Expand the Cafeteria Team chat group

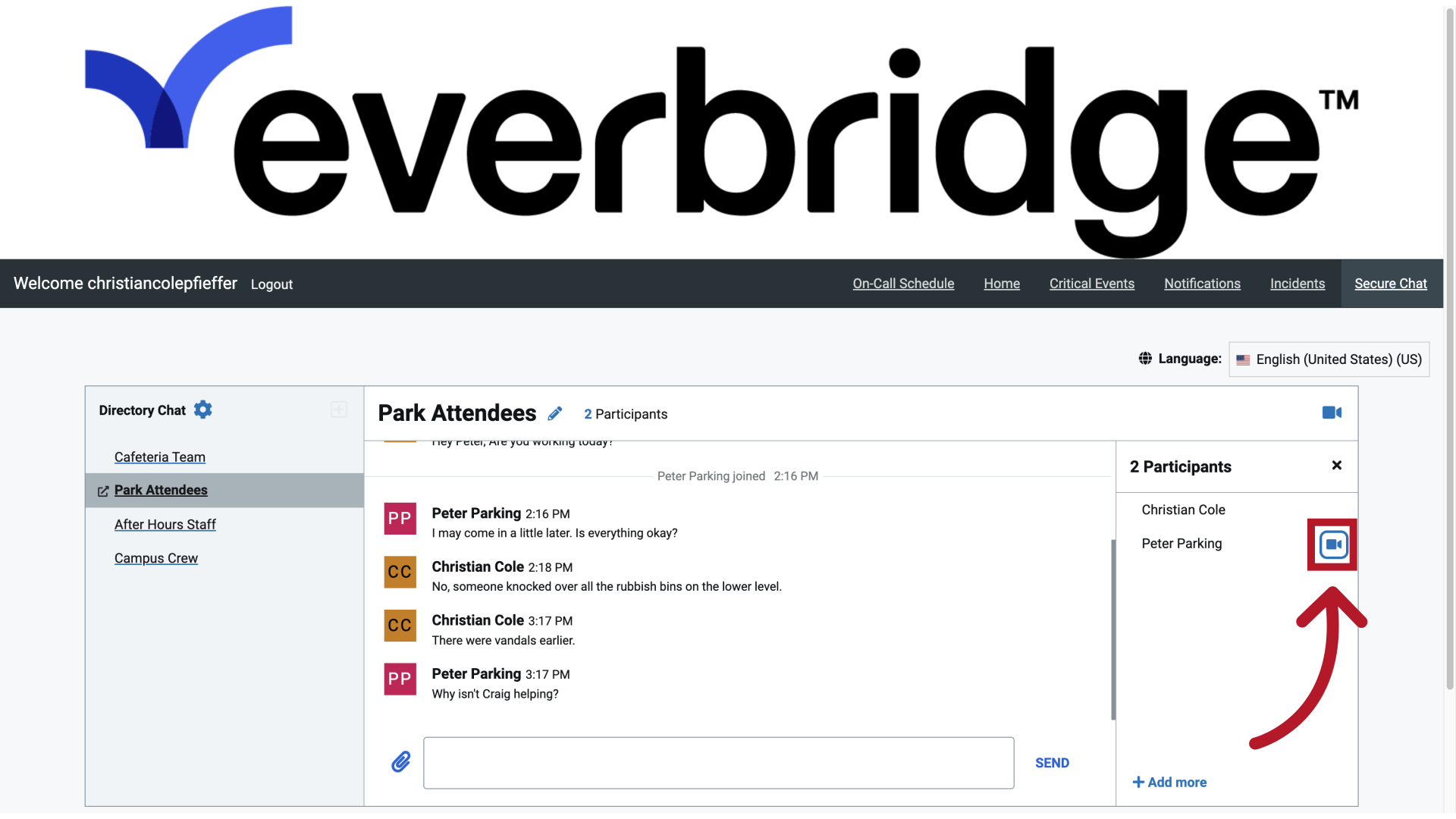pos(160,456)
